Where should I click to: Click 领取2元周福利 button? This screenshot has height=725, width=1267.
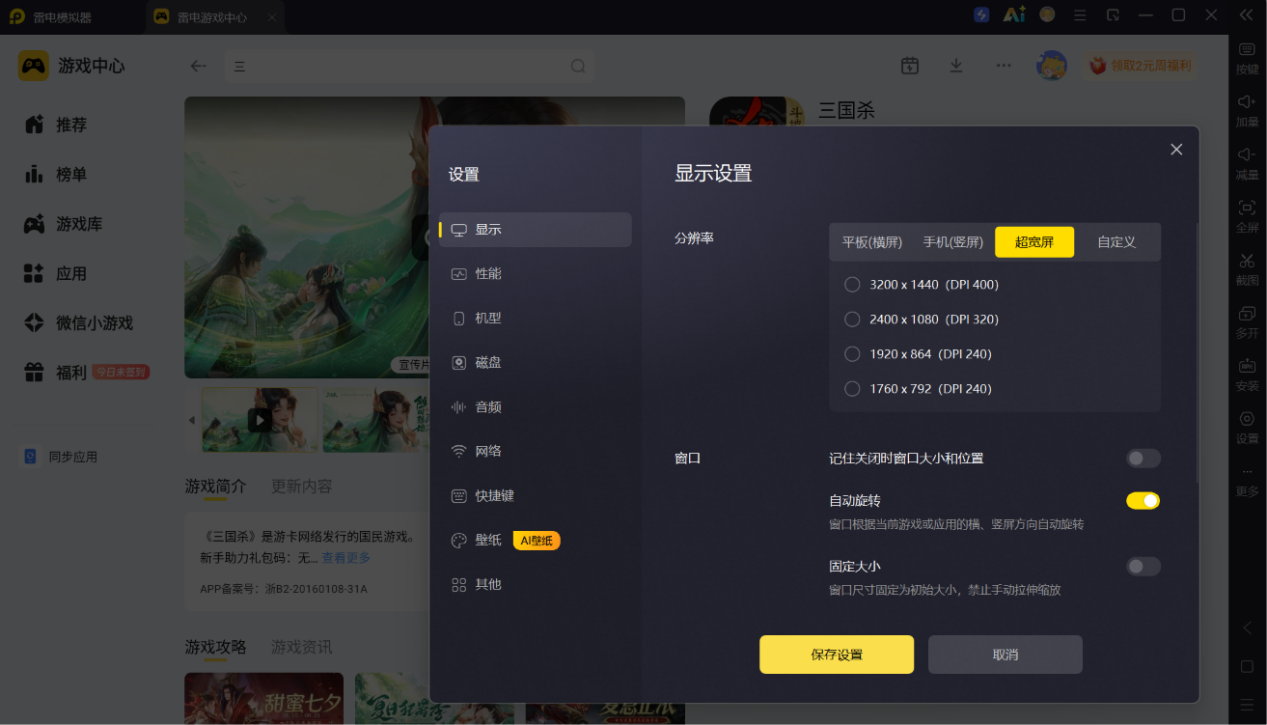[1140, 66]
